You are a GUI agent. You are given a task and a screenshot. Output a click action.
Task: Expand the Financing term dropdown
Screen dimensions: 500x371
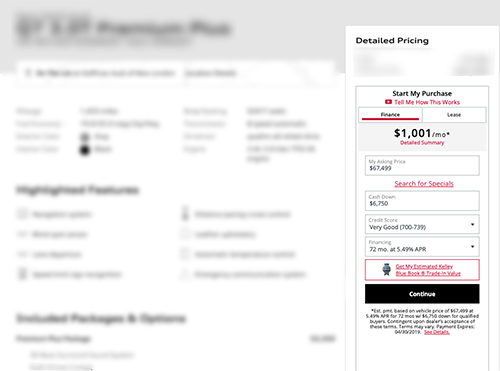[422, 246]
